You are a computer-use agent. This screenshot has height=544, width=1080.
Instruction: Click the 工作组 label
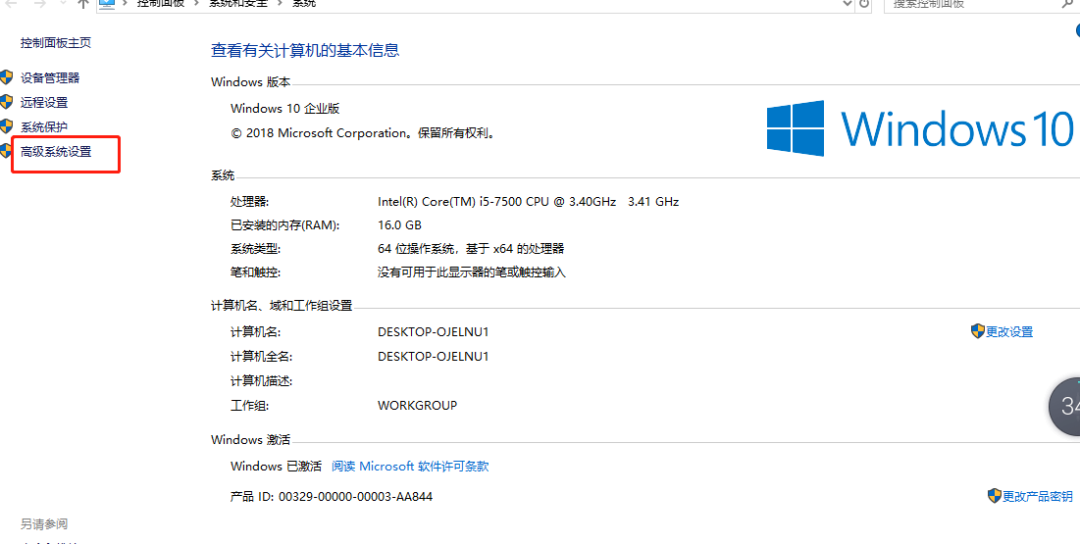(249, 406)
